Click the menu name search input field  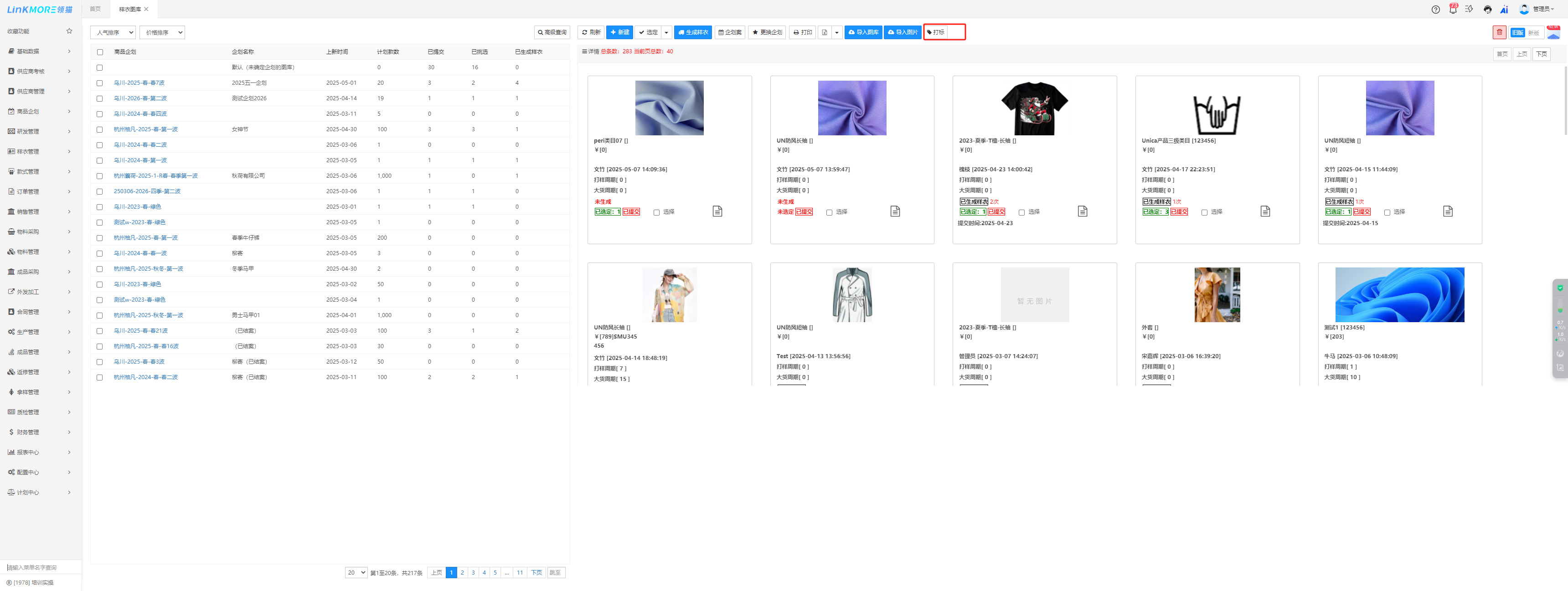pyautogui.click(x=41, y=567)
